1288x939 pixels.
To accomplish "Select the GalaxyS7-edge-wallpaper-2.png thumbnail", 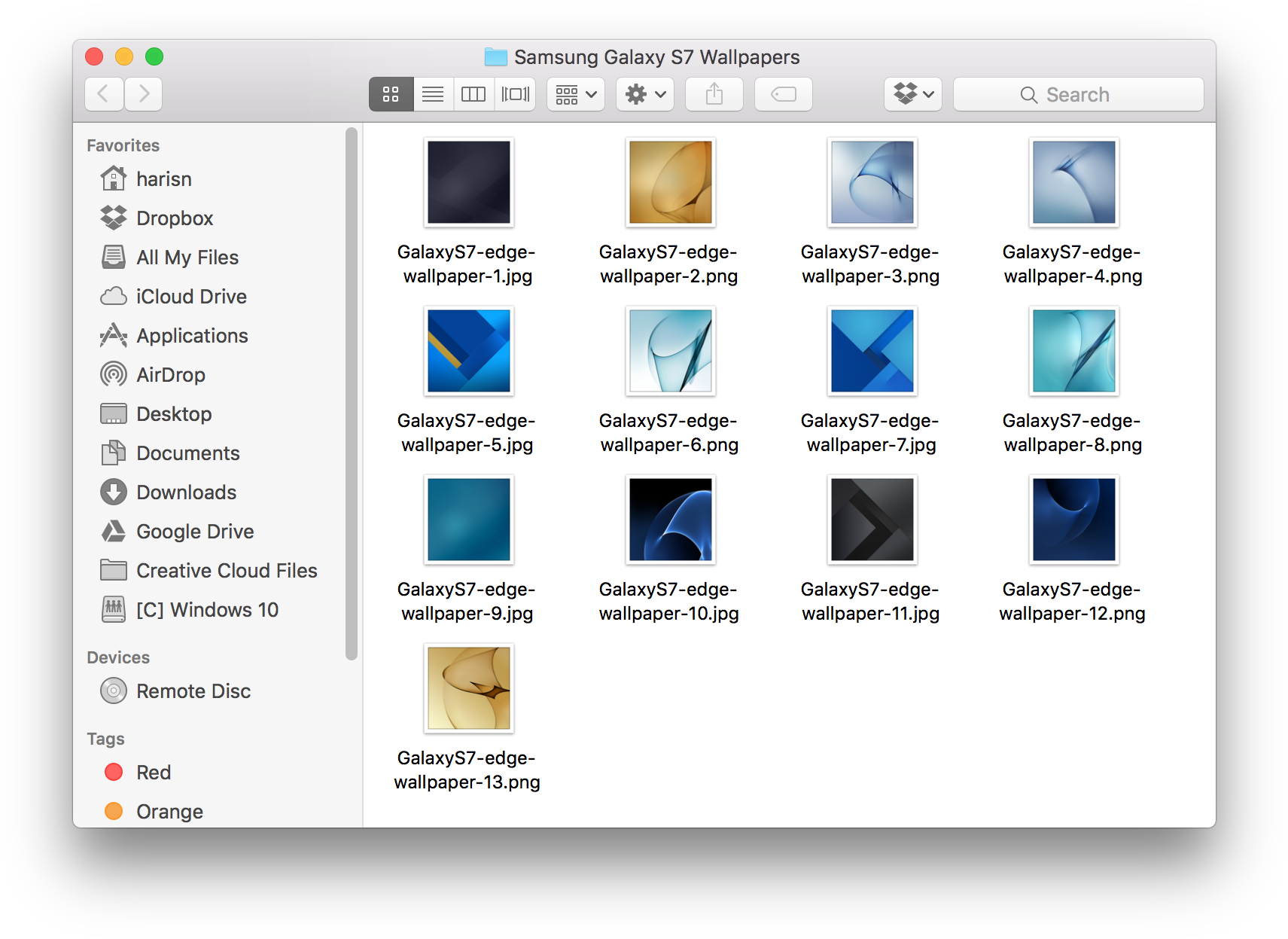I will 670,183.
